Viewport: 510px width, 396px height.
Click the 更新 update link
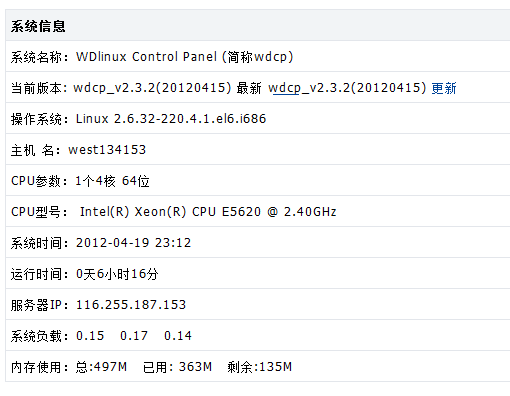coord(444,88)
